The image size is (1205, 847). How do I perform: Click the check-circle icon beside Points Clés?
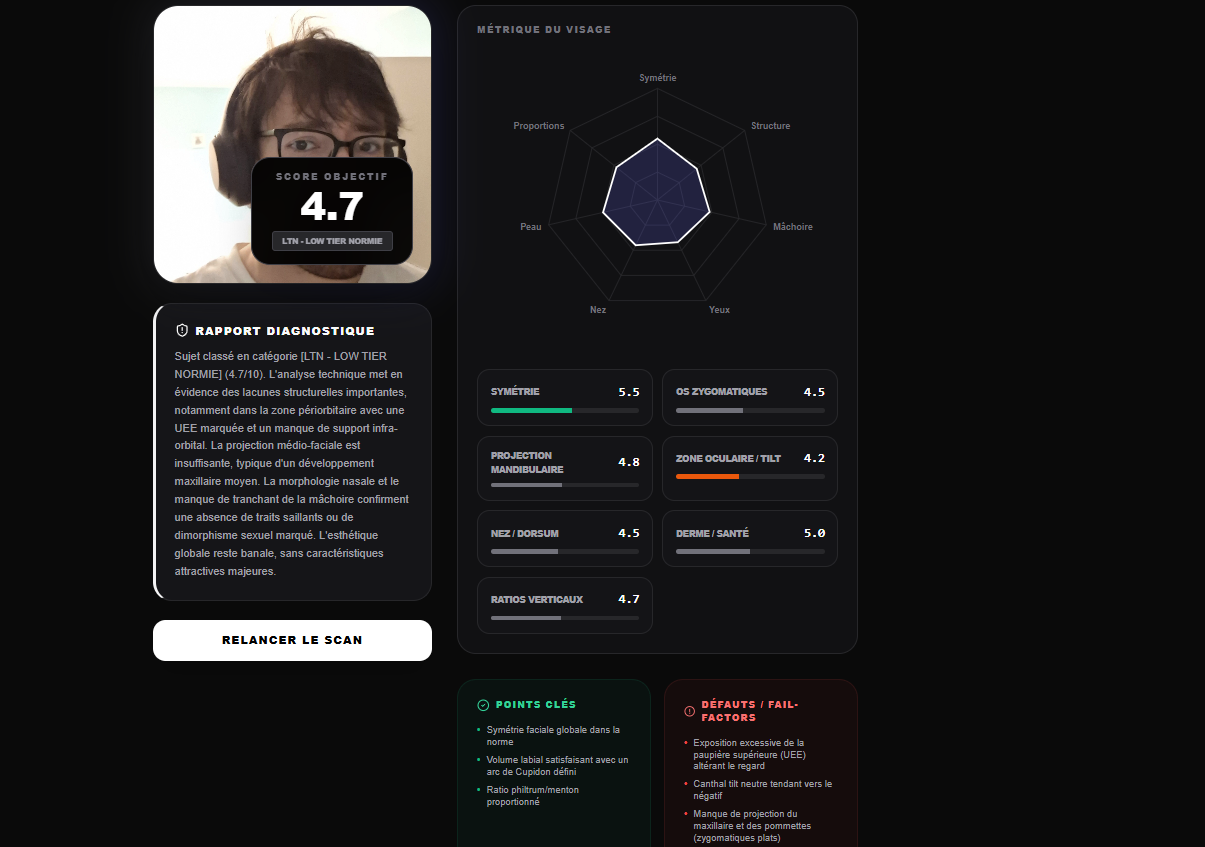coord(483,705)
